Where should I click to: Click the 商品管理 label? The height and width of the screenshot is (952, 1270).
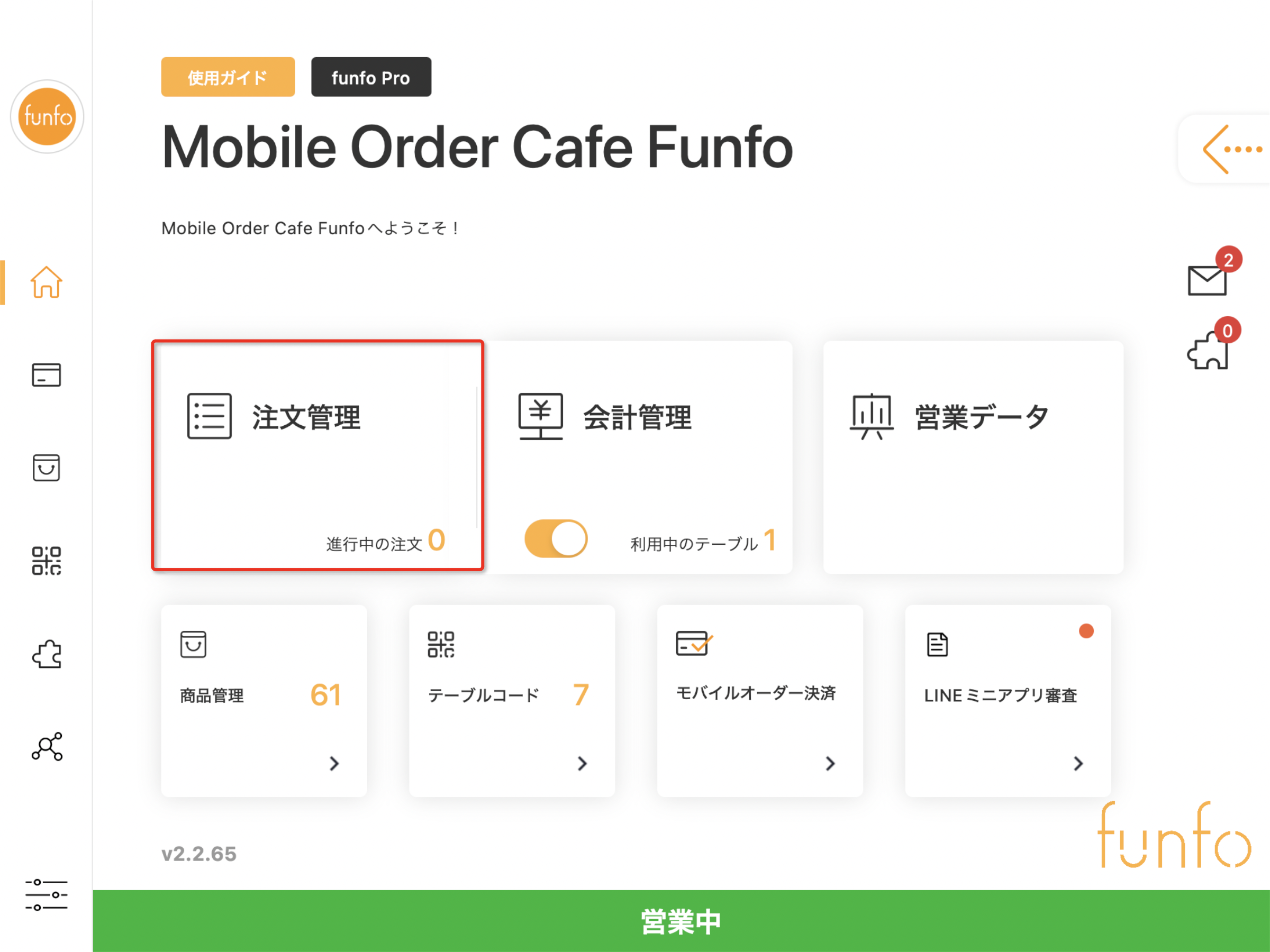click(x=212, y=695)
